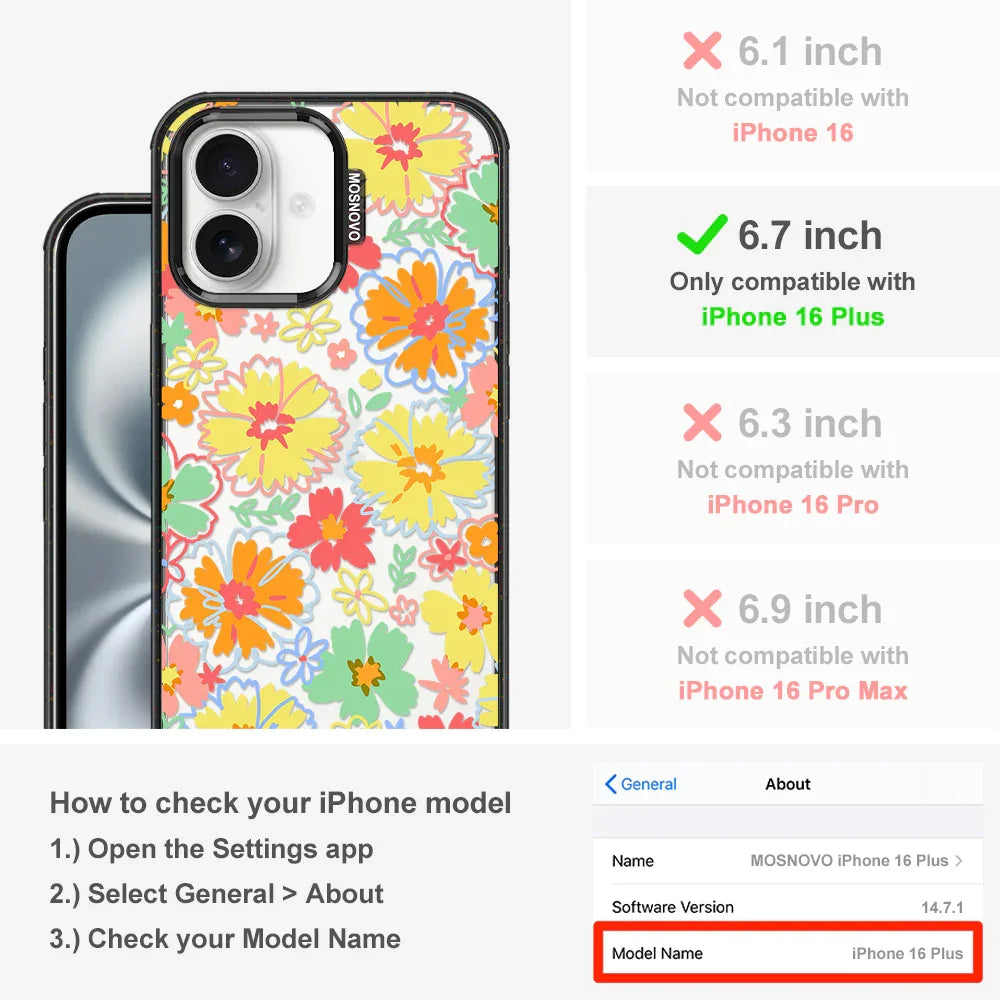Click the pink iPhone 16 Pro Max text
This screenshot has height=1000, width=1000.
click(x=793, y=691)
